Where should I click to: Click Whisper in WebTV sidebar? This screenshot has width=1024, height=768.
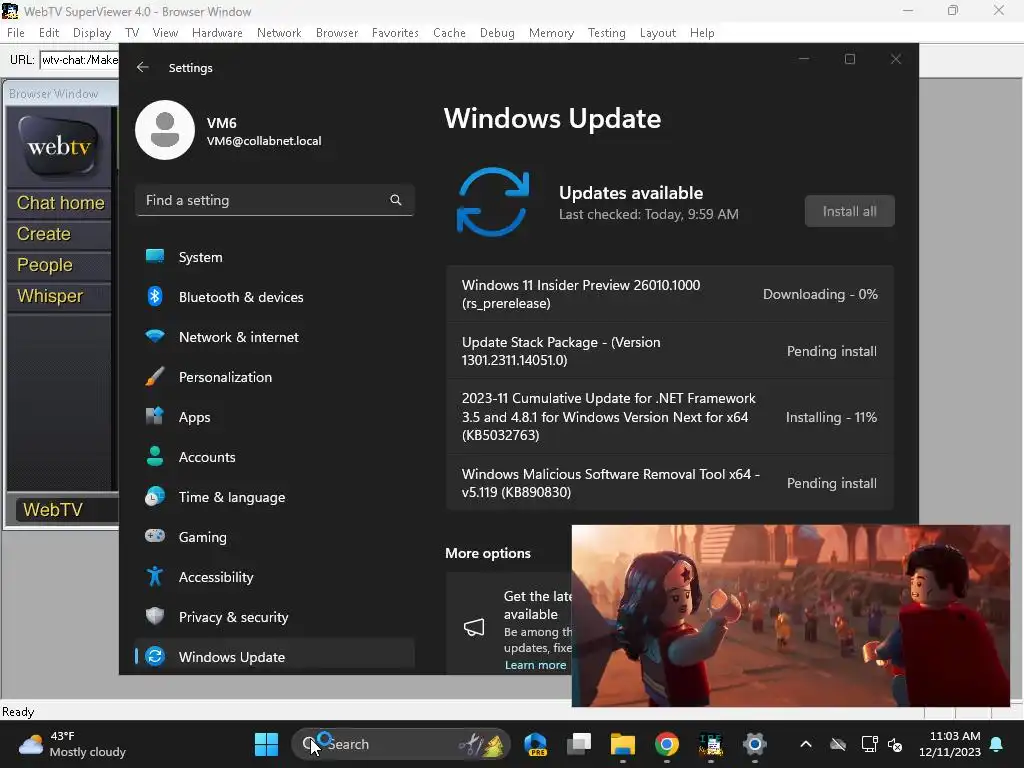pyautogui.click(x=60, y=296)
